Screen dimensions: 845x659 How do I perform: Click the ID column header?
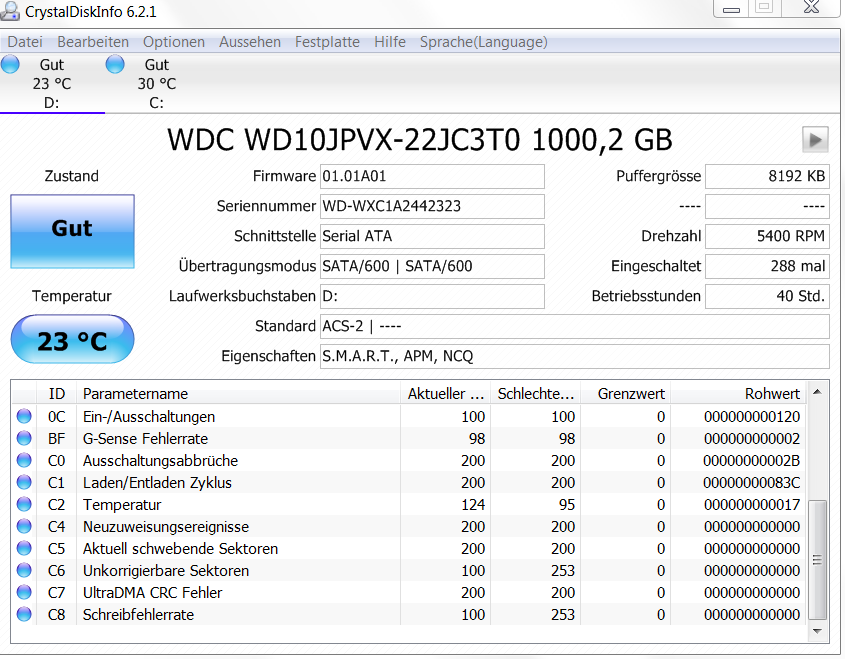point(57,393)
